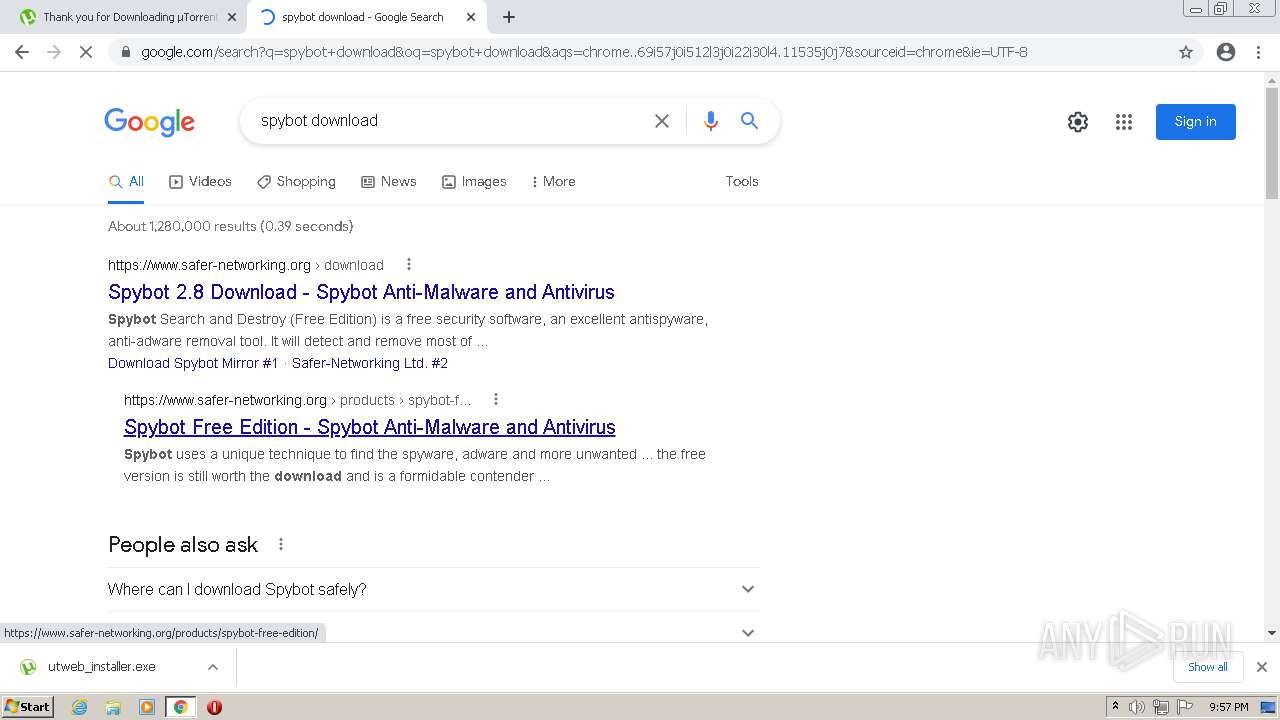This screenshot has height=720, width=1280.
Task: Bookmark this page with star icon
Action: (x=1186, y=52)
